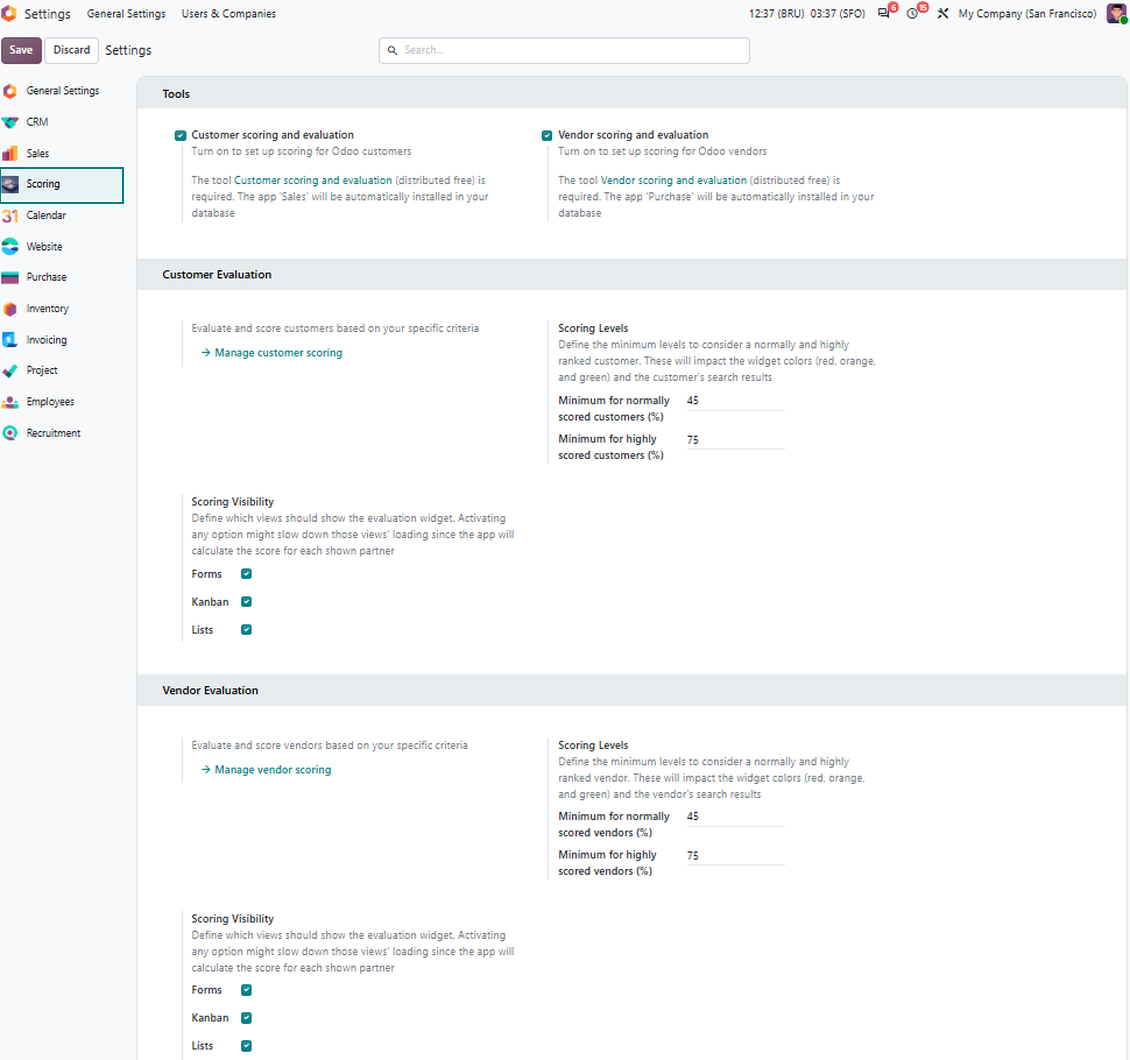
Task: Open the user avatar menu
Action: (x=1116, y=13)
